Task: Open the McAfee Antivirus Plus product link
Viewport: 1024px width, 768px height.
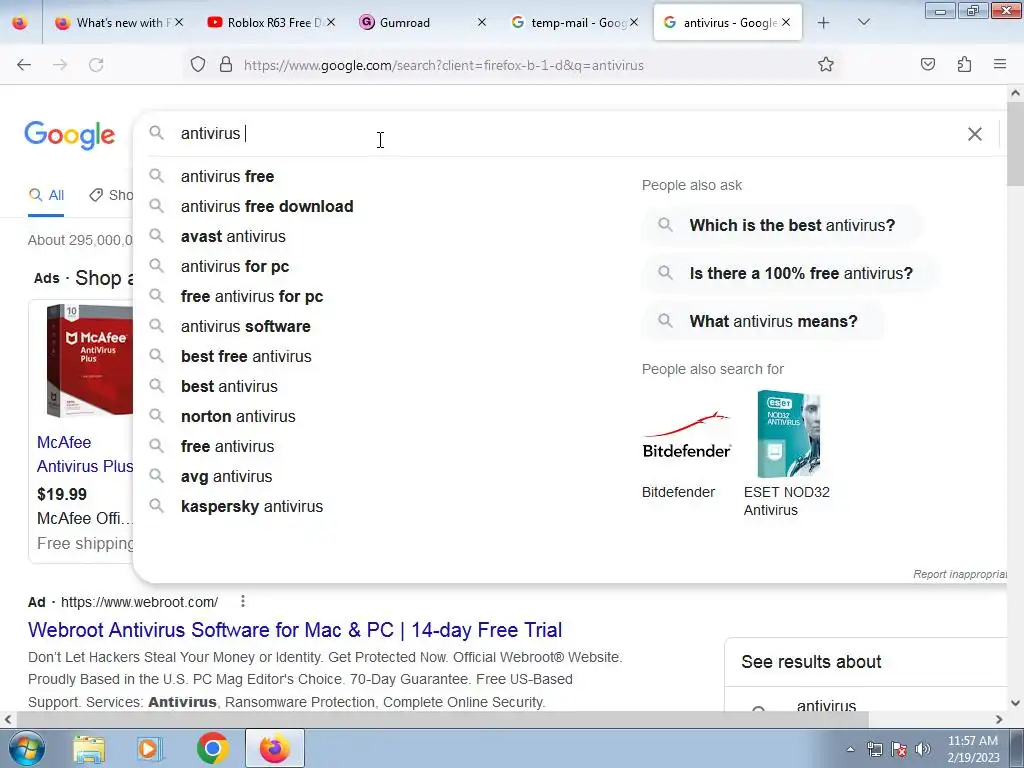Action: 85,455
